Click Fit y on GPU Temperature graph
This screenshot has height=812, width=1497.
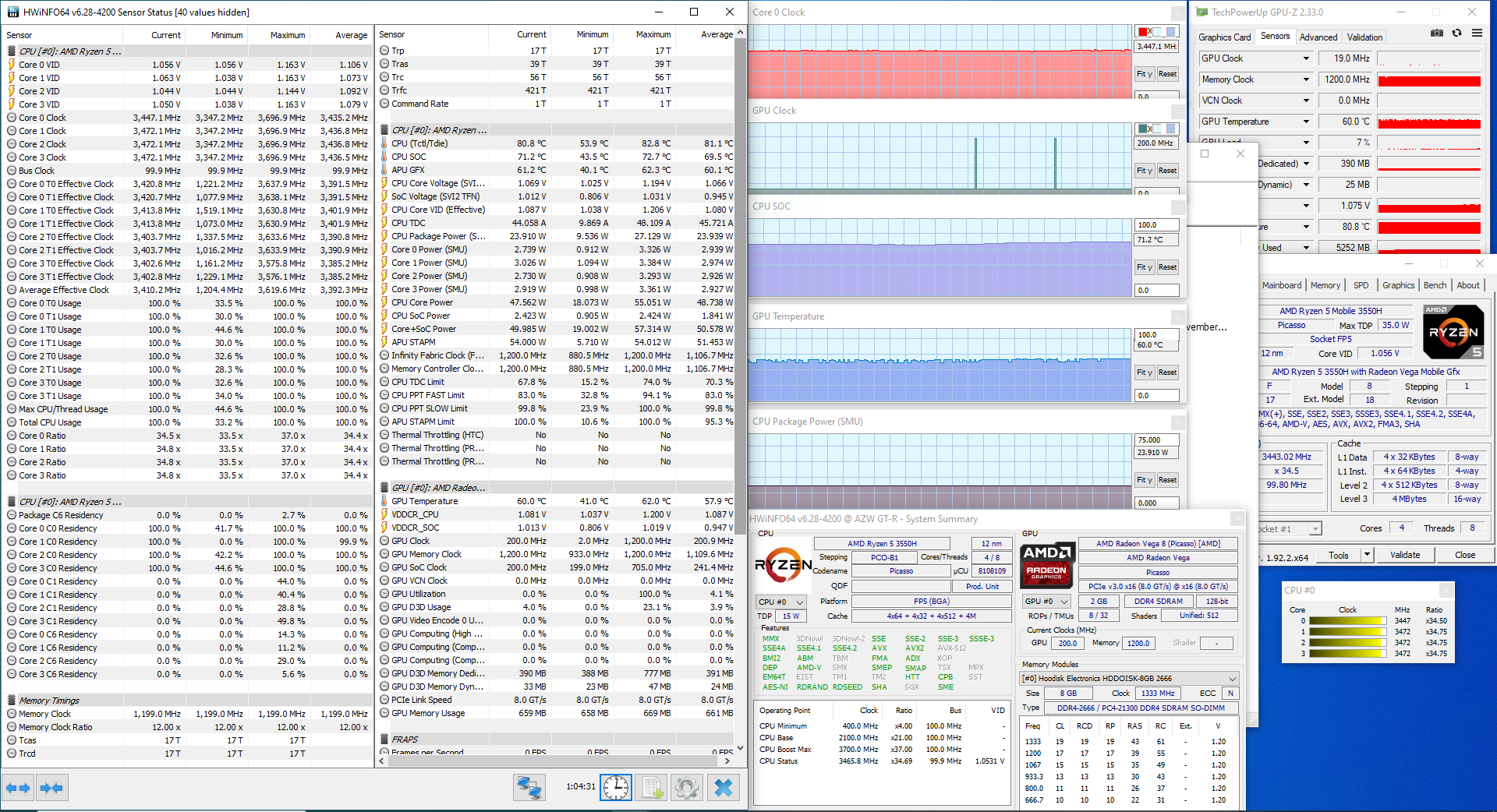[x=1145, y=372]
